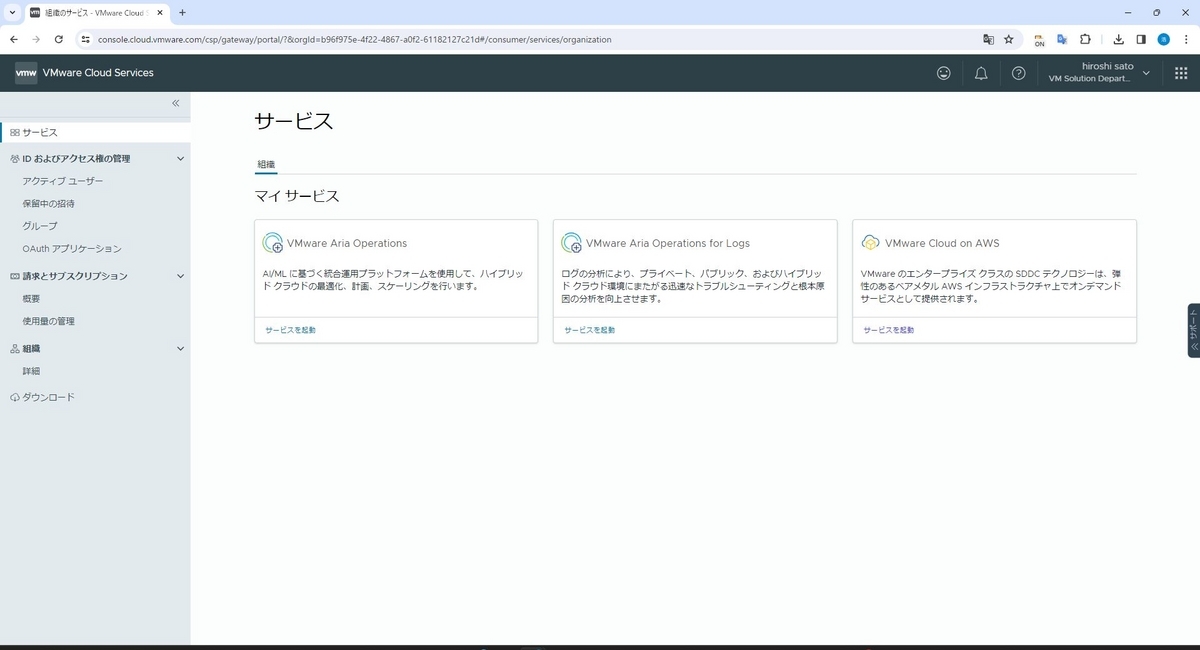The image size is (1200, 650).
Task: Open the help question mark icon
Action: [1018, 73]
